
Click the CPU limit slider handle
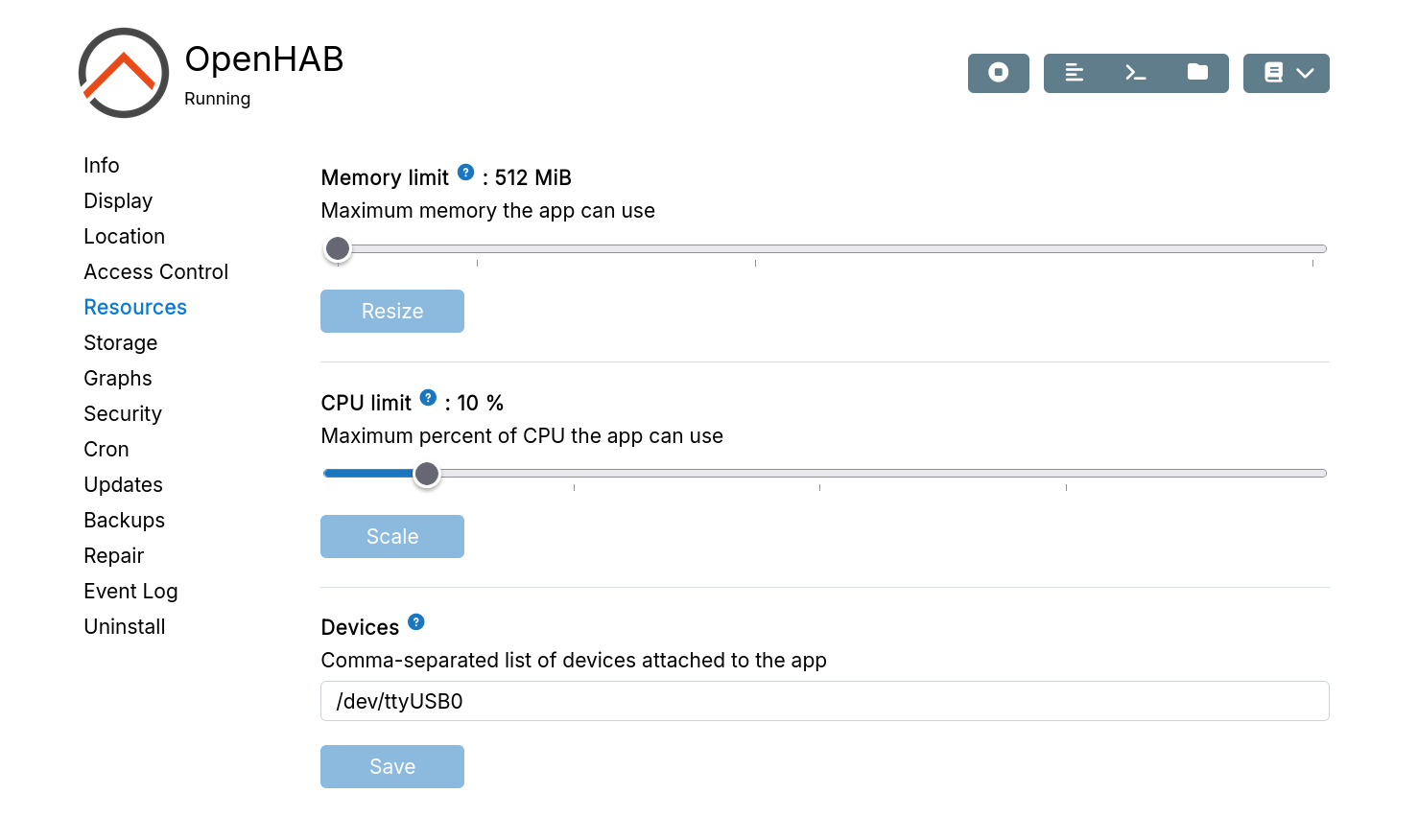(427, 474)
